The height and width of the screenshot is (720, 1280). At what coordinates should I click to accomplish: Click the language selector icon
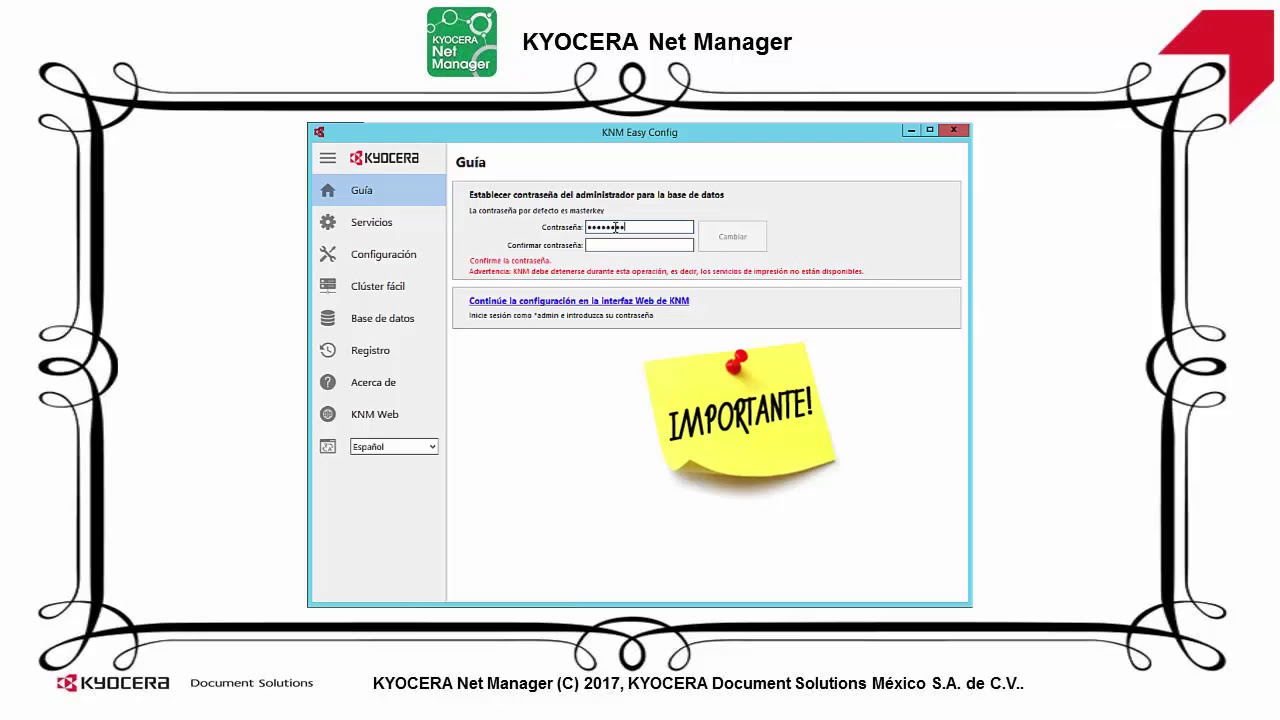click(x=328, y=446)
